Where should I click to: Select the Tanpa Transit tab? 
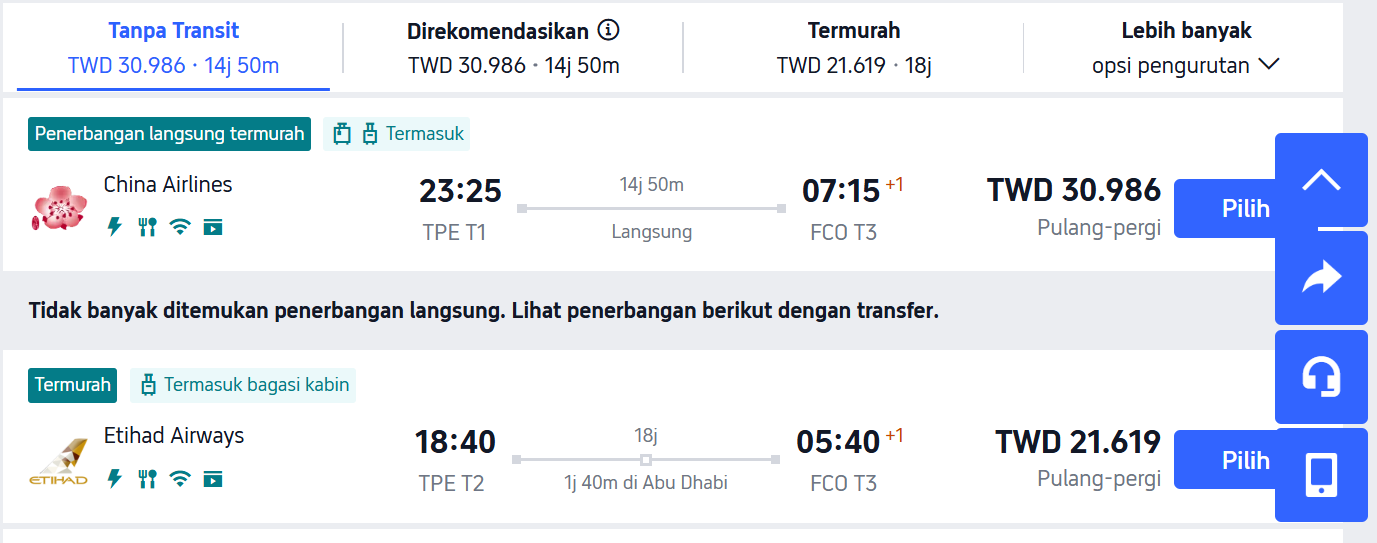(x=173, y=48)
